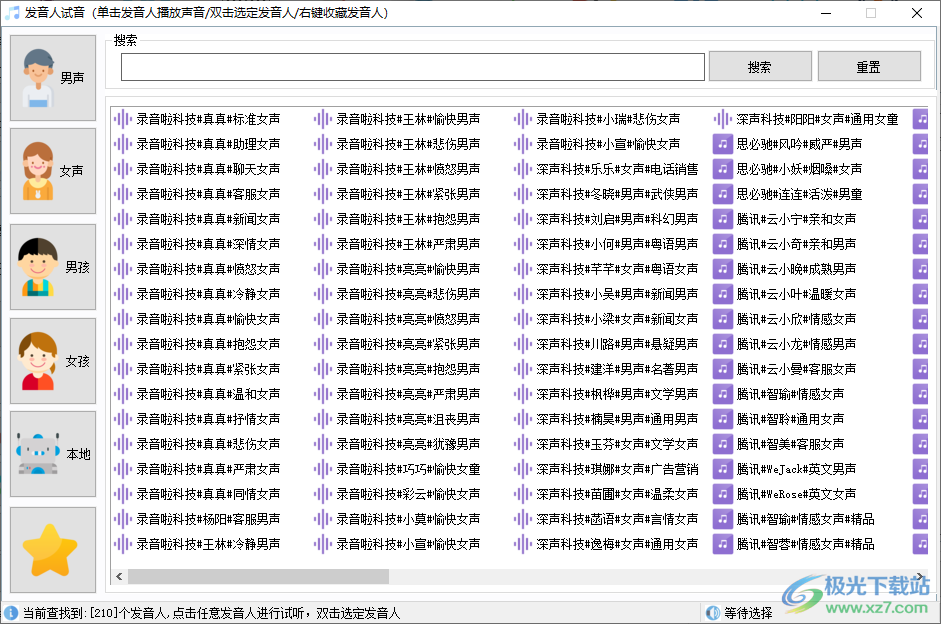This screenshot has width=941, height=624.
Task: Click music note icon of 腾讯#云小奇#亲和男声
Action: coord(723,244)
